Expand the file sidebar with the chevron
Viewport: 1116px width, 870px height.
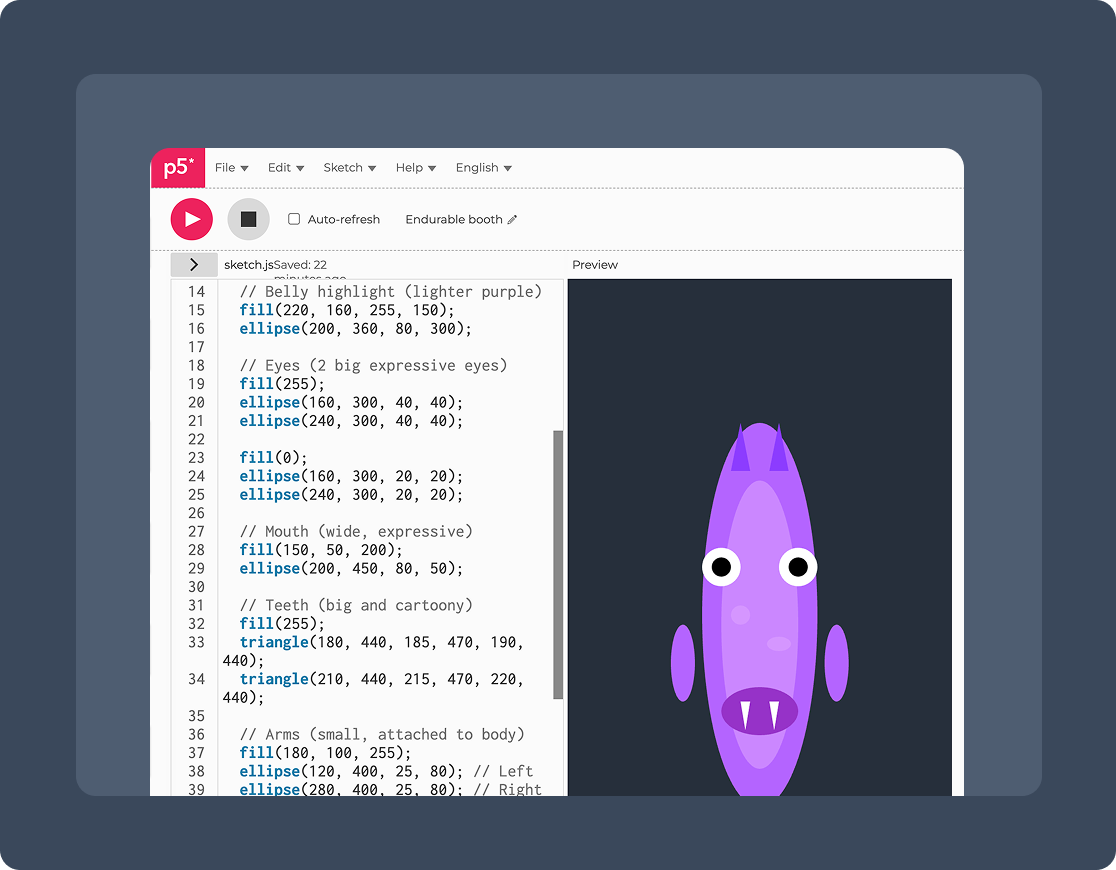193,265
